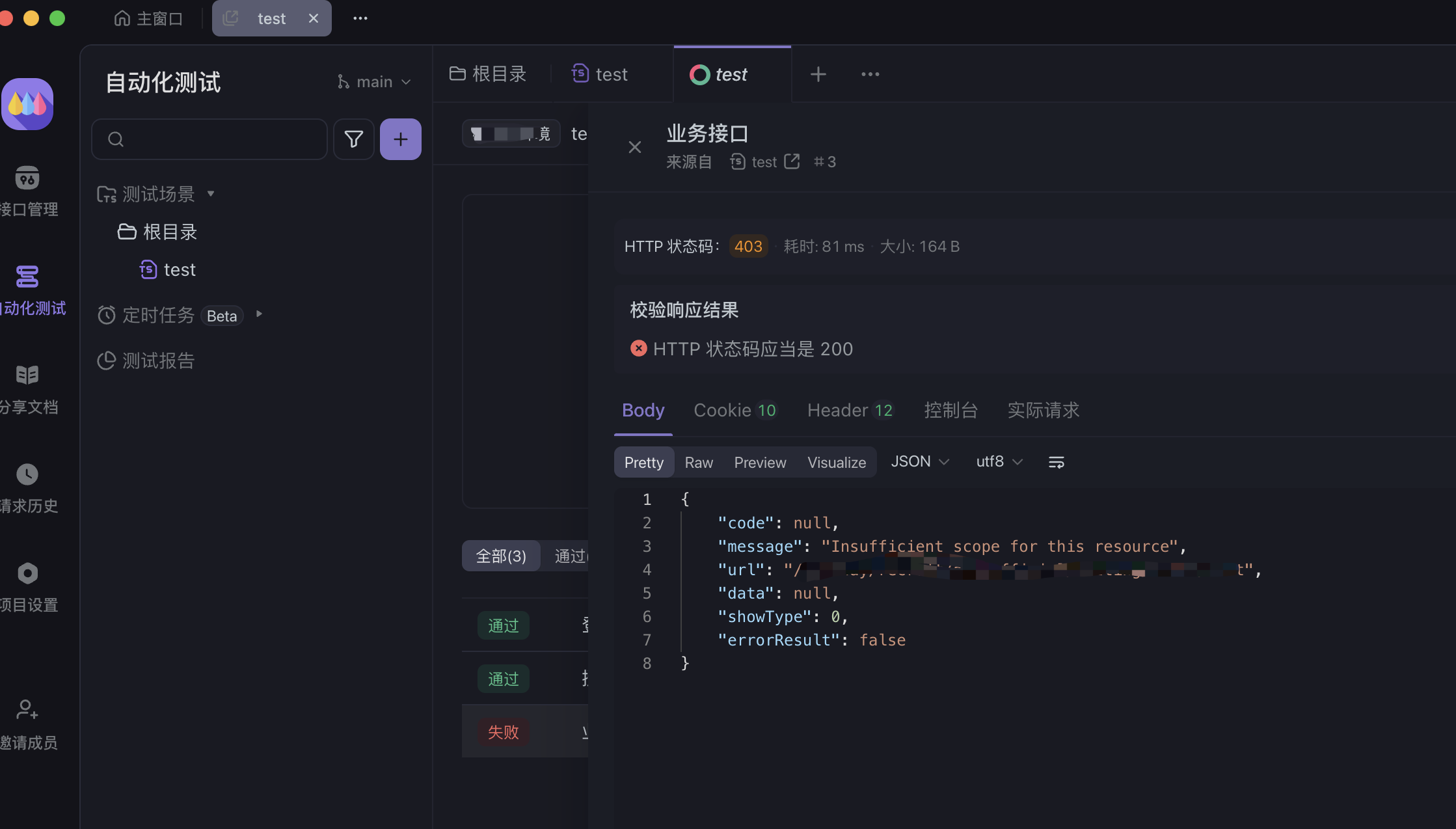Open the 项目设置 sidebar icon

click(x=27, y=573)
